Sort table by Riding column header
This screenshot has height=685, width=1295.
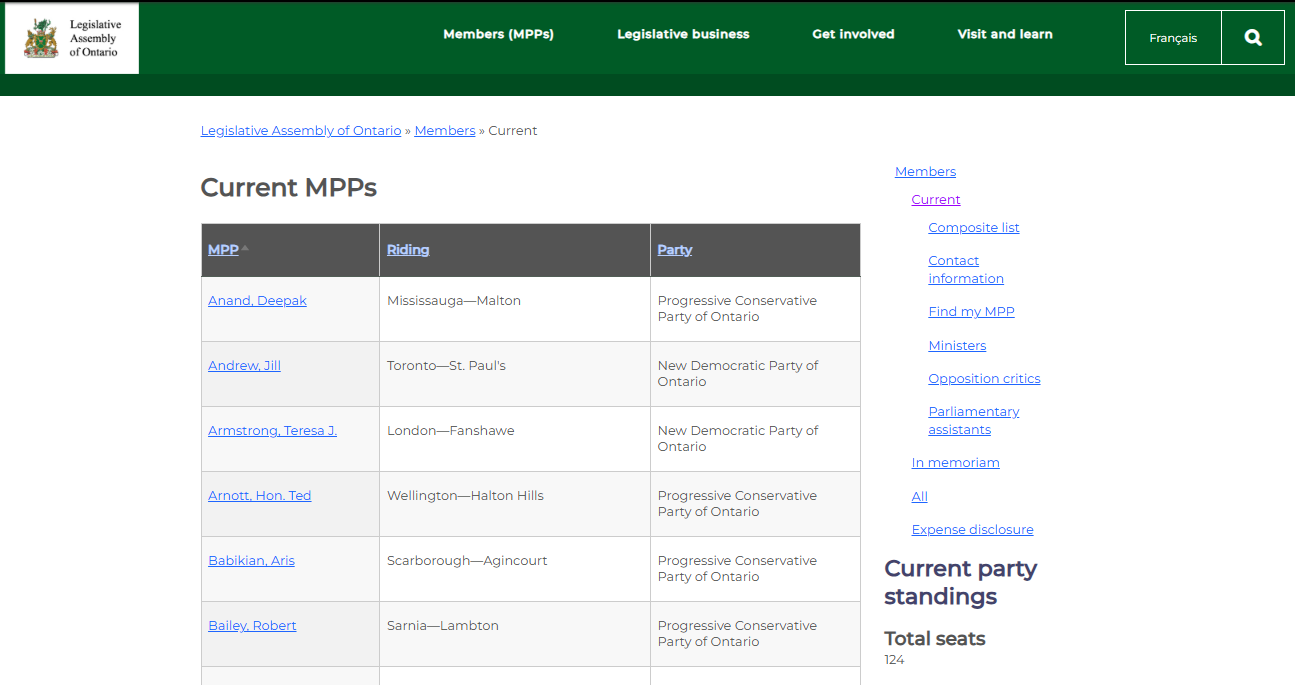(408, 250)
